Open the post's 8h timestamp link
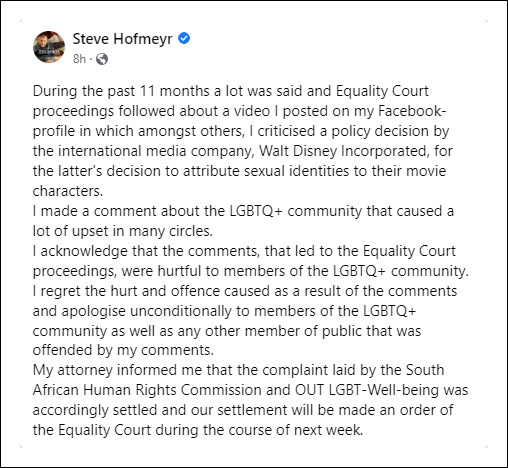This screenshot has height=468, width=508. click(79, 59)
